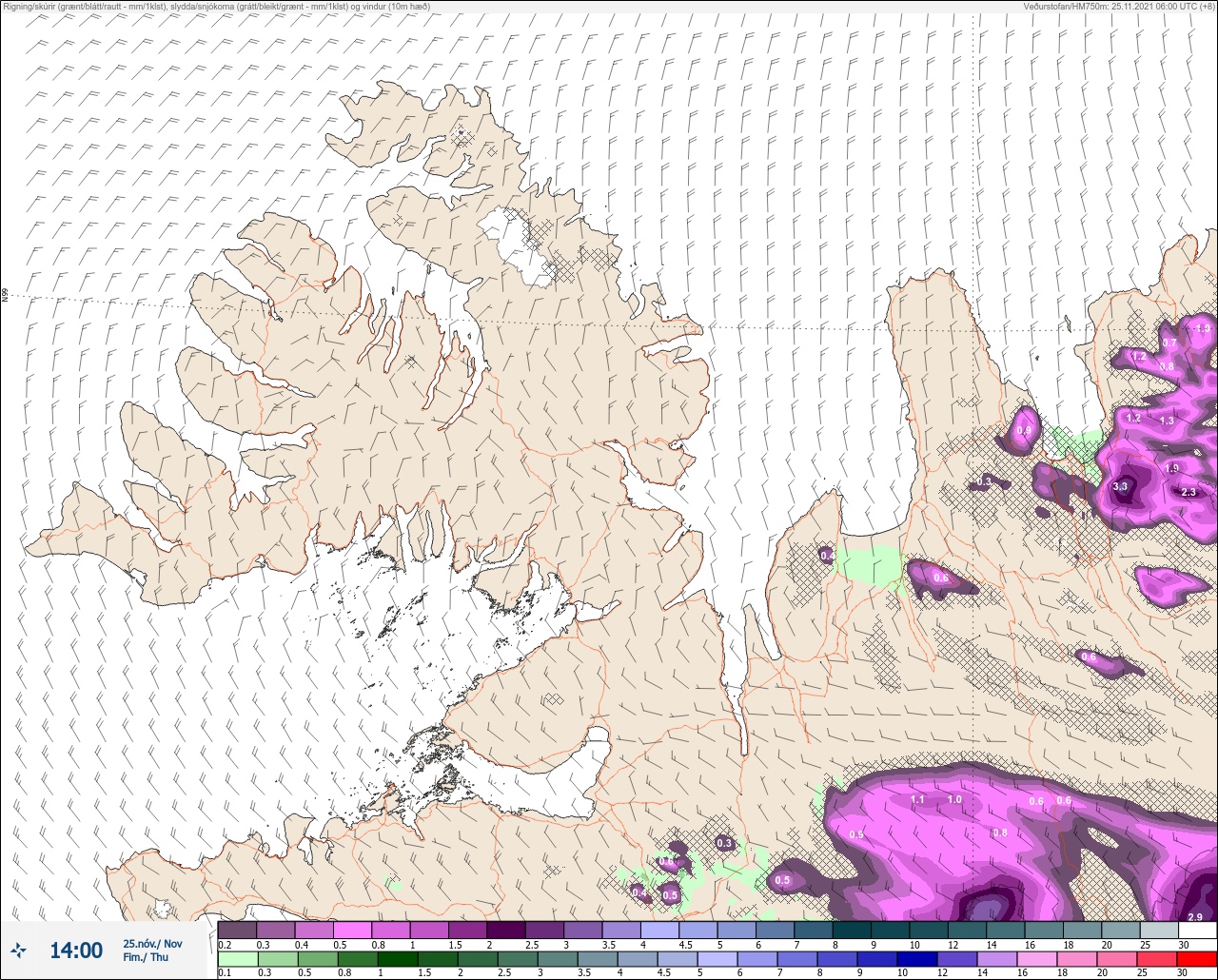Screen dimensions: 1218x980
Task: Click the darkest purple top legend swatch starting at 2
Action: [505, 930]
